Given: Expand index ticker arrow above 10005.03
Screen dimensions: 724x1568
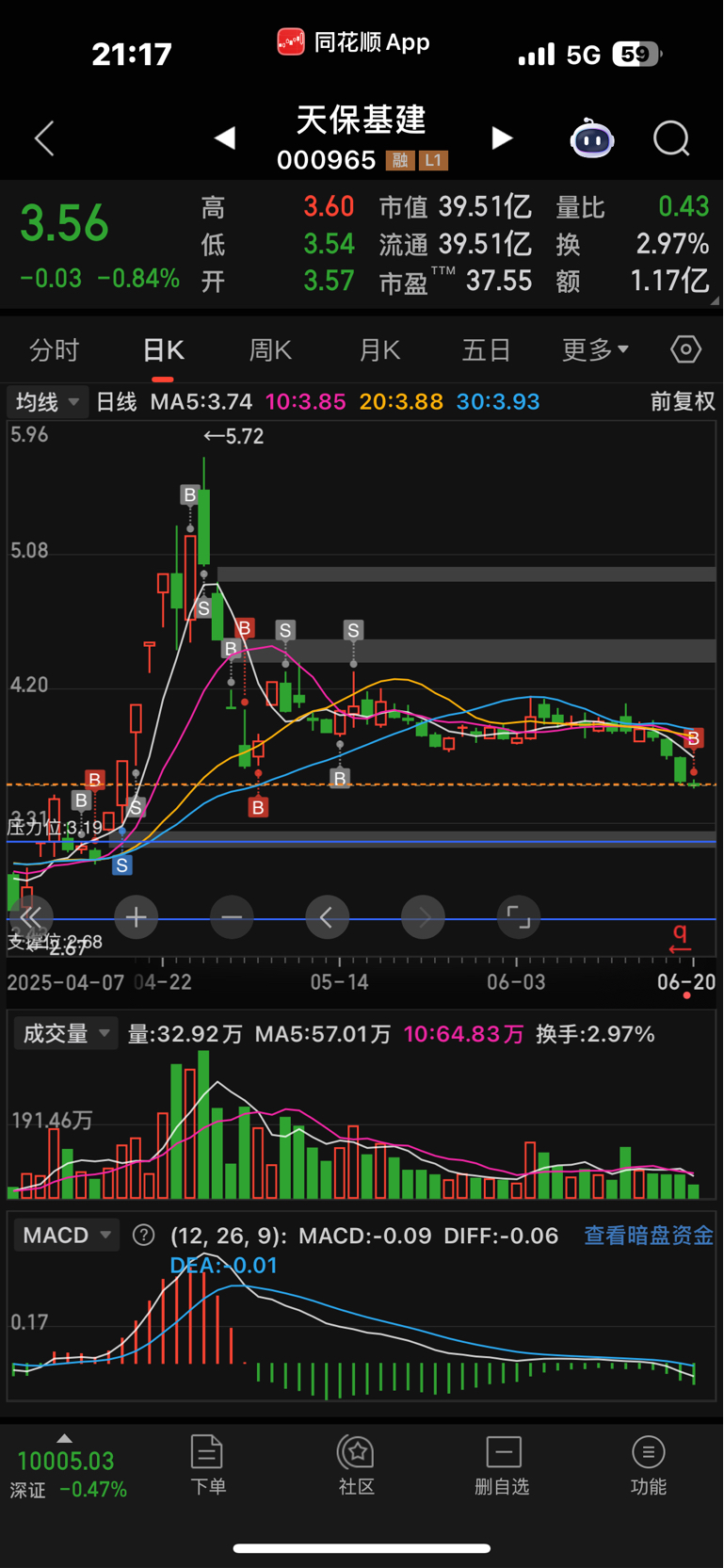Looking at the screenshot, I should point(64,1438).
